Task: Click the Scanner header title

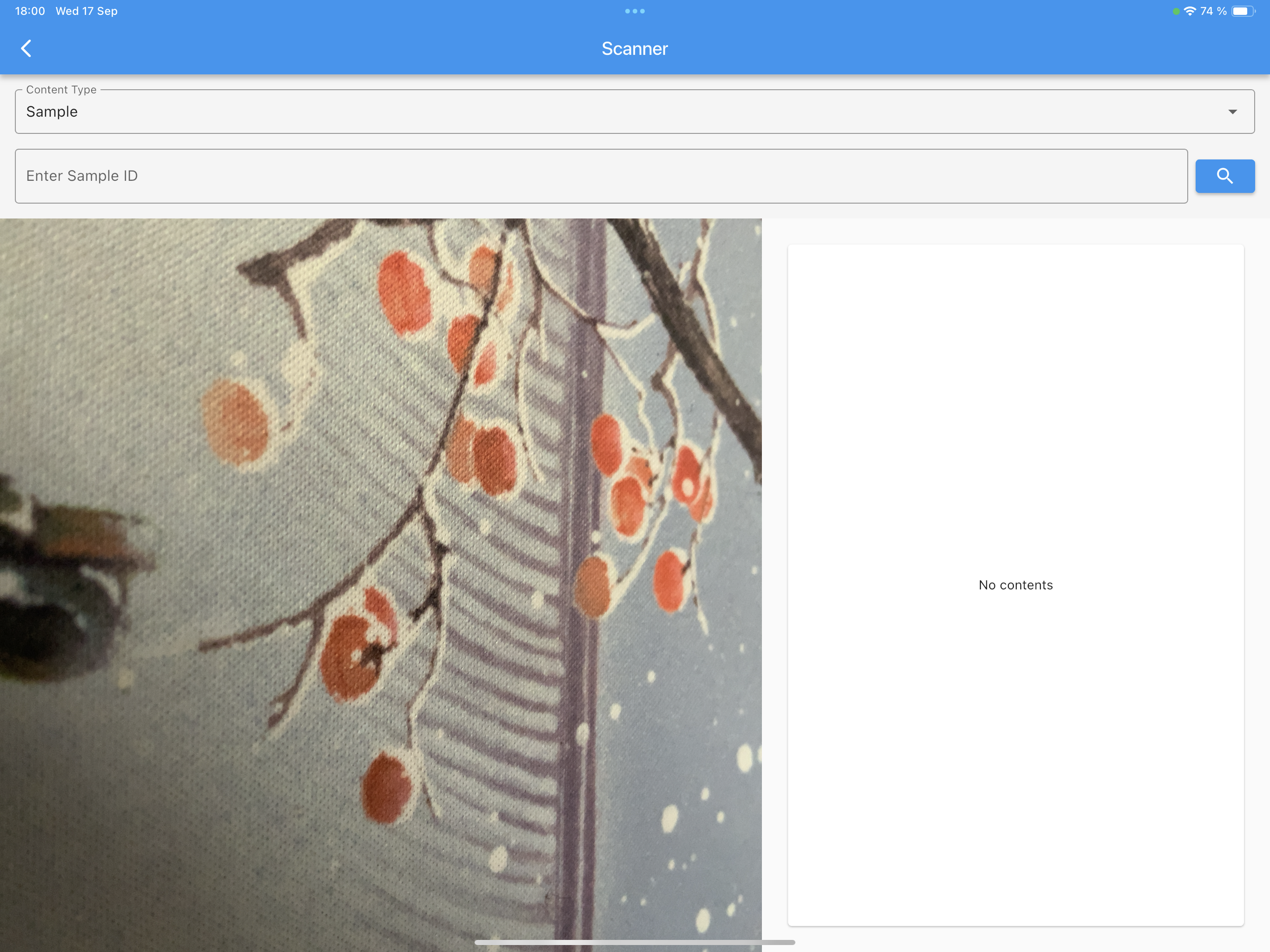Action: click(x=635, y=48)
